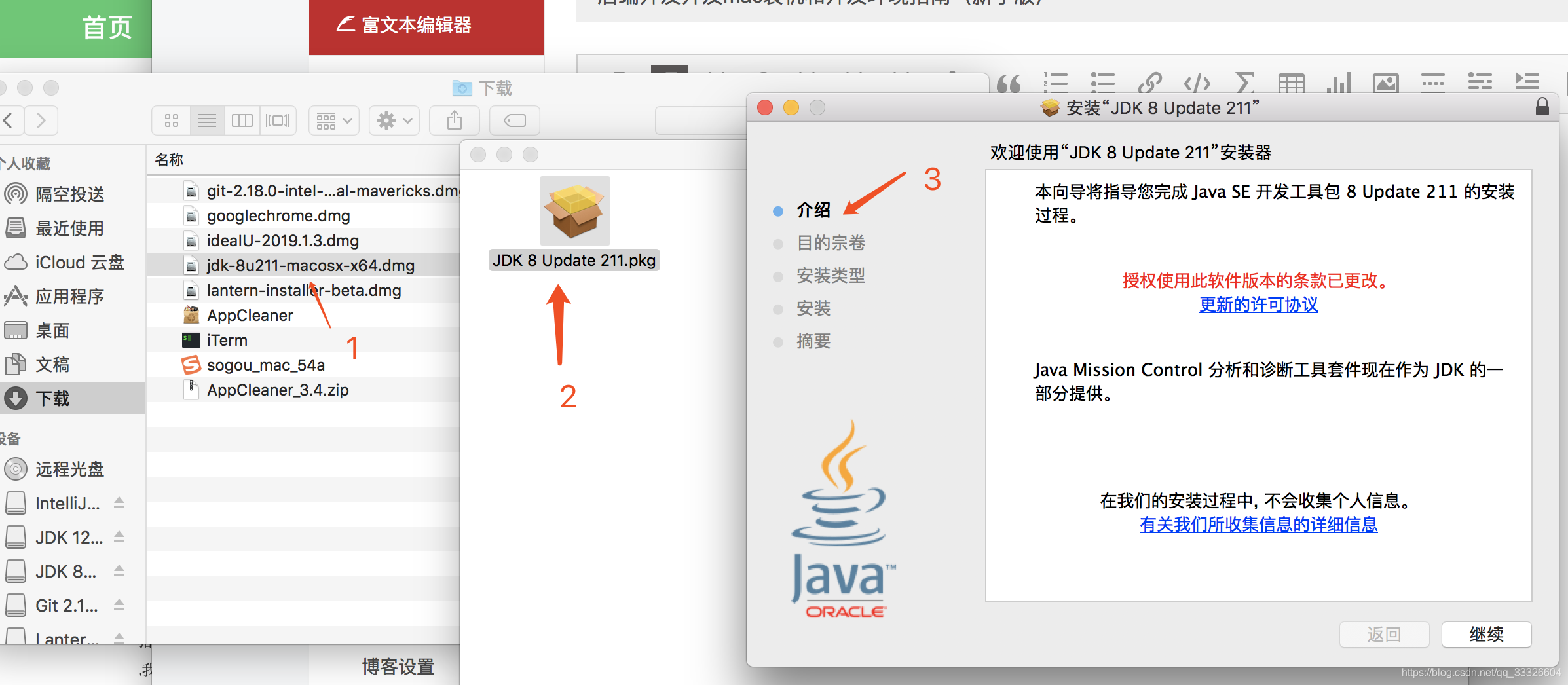Select sogou_mac_54a in the list

(303, 365)
